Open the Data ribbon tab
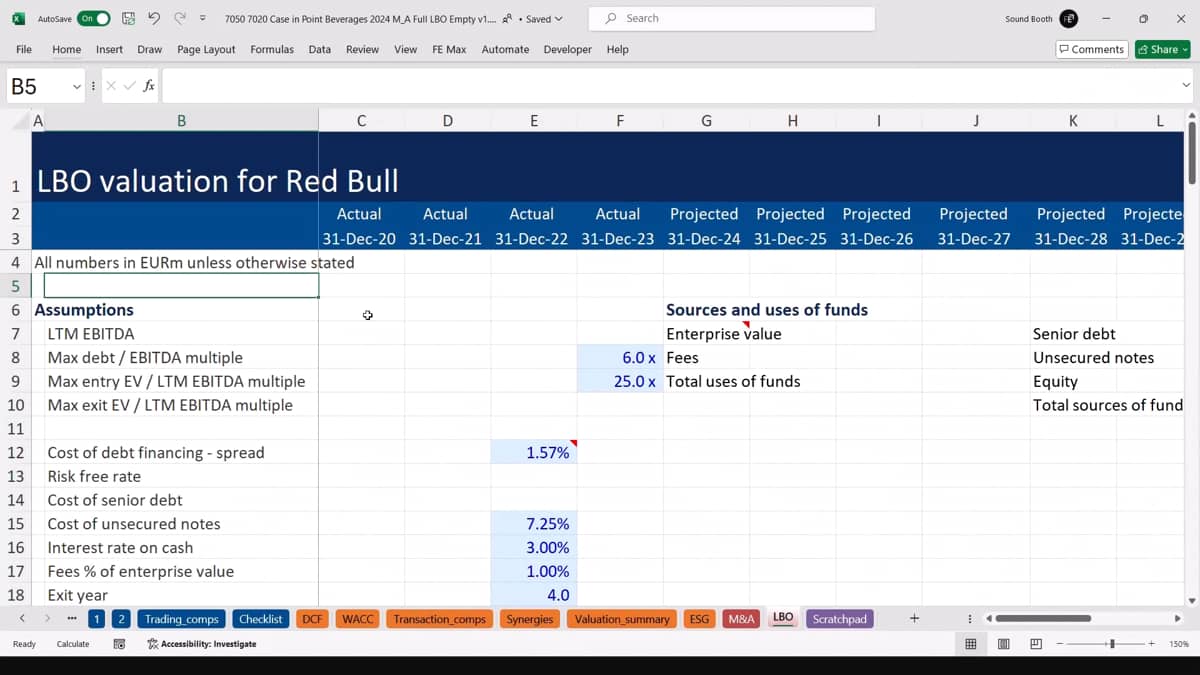1200x675 pixels. [320, 49]
